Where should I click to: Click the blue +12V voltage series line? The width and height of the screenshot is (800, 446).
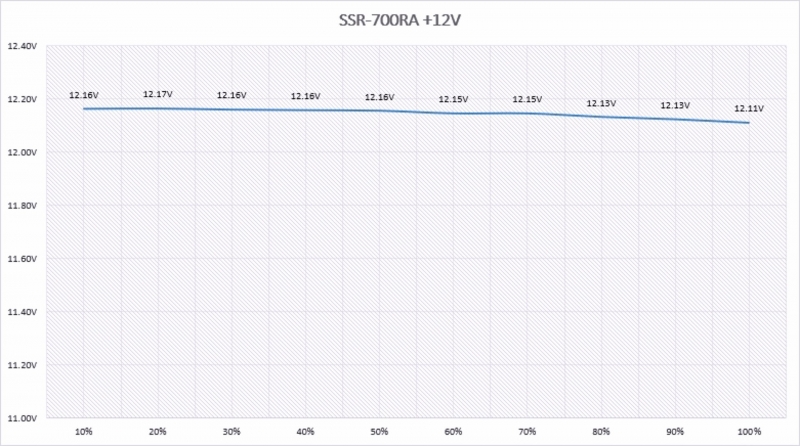click(416, 112)
